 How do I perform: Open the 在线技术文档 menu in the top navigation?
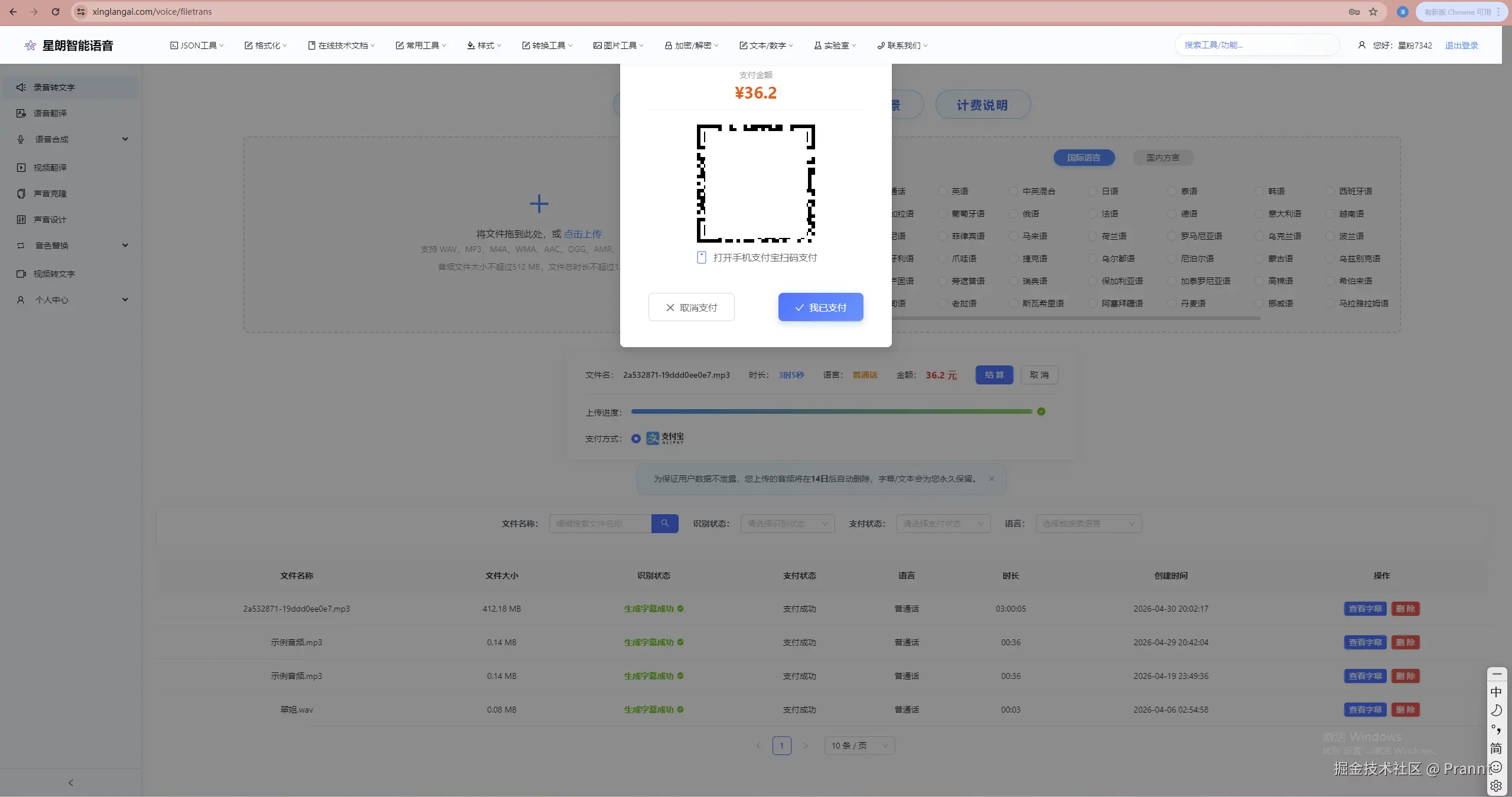click(x=341, y=45)
